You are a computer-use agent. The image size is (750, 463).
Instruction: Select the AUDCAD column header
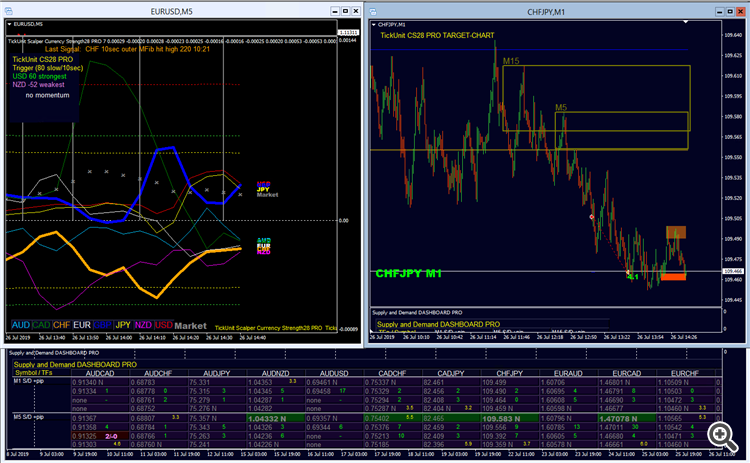tap(100, 373)
